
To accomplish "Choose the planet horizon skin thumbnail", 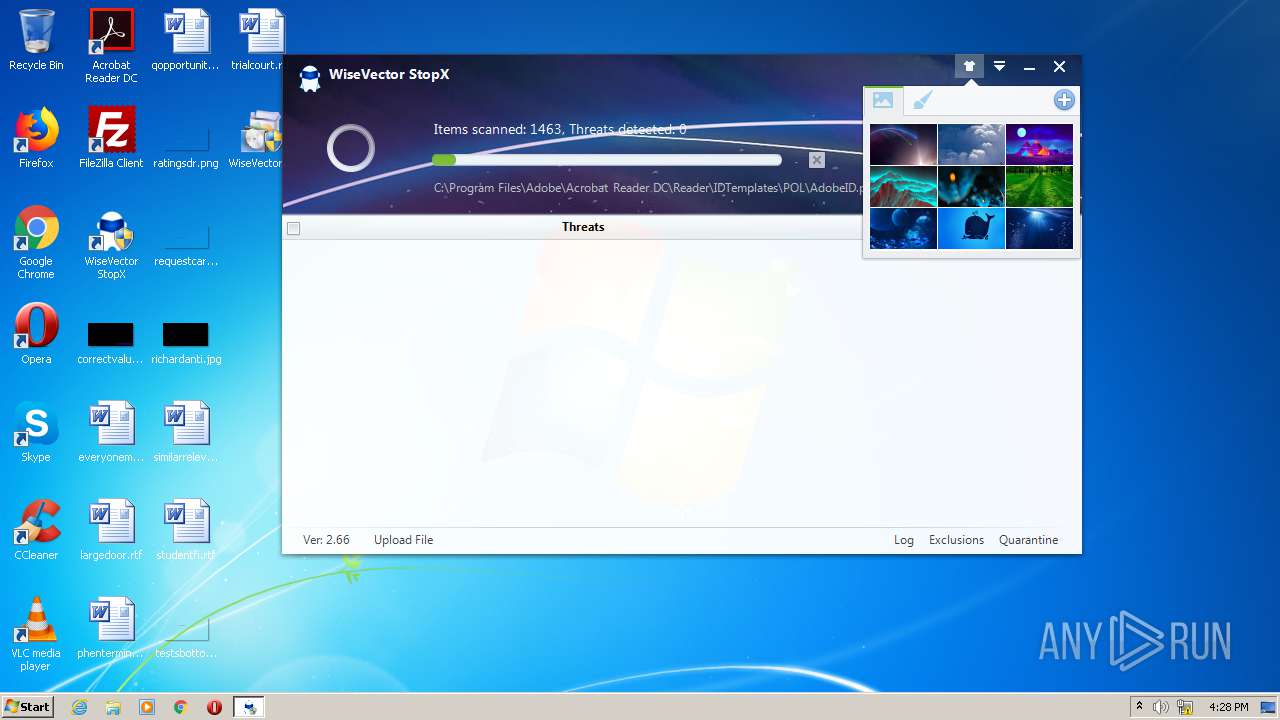I will click(x=903, y=145).
